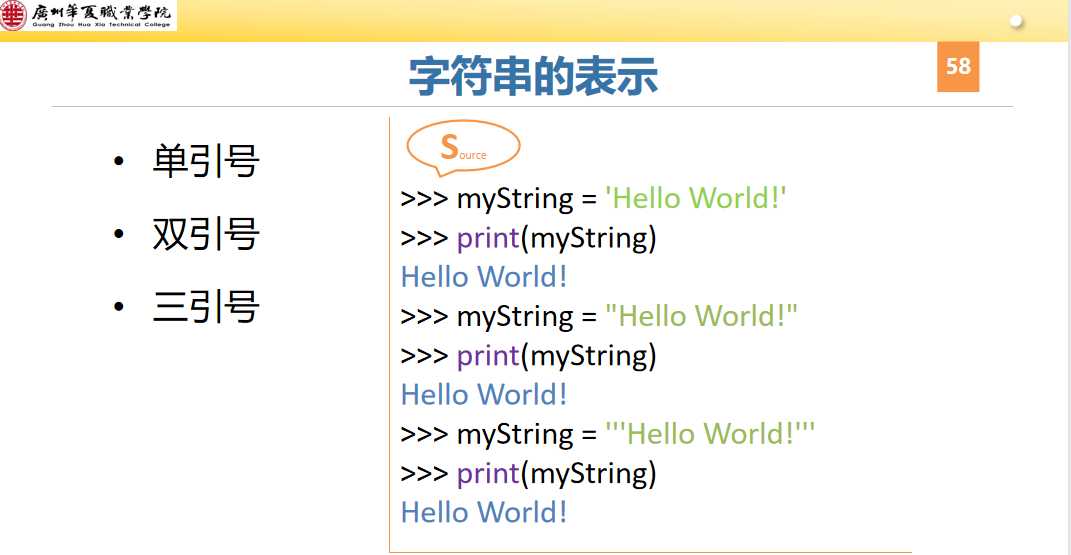The height and width of the screenshot is (555, 1071).
Task: Click the orange Source speech bubble
Action: tap(463, 148)
